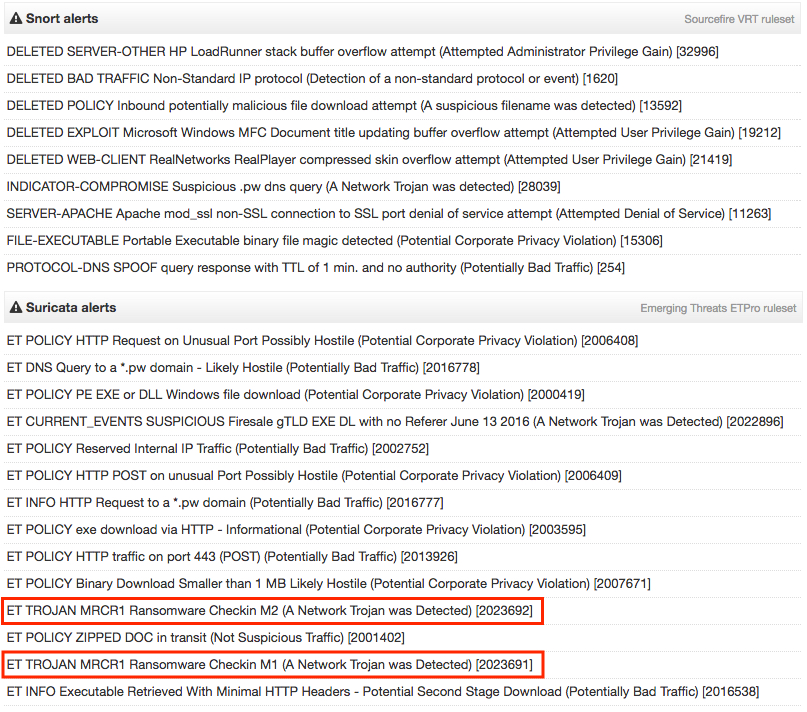Select the RealNetworks RealPlayer compressed skin alert
This screenshot has height=712, width=807.
pyautogui.click(x=369, y=160)
